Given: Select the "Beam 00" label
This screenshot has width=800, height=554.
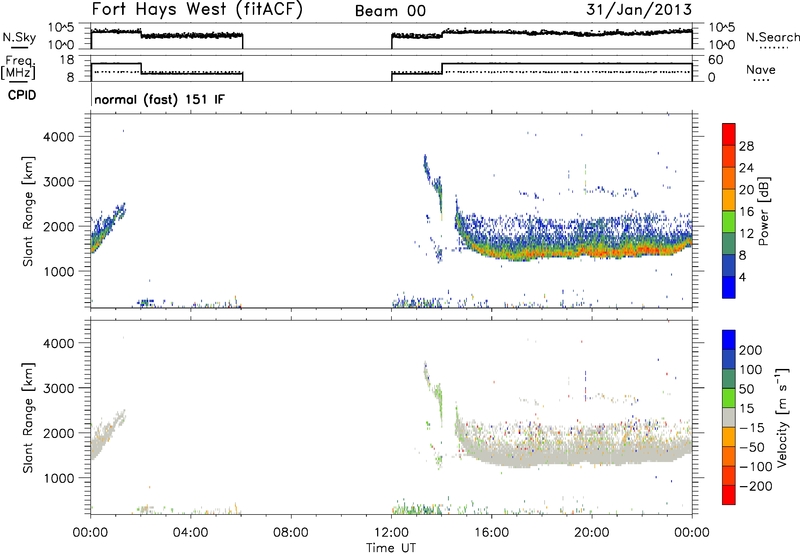Looking at the screenshot, I should click(x=390, y=11).
